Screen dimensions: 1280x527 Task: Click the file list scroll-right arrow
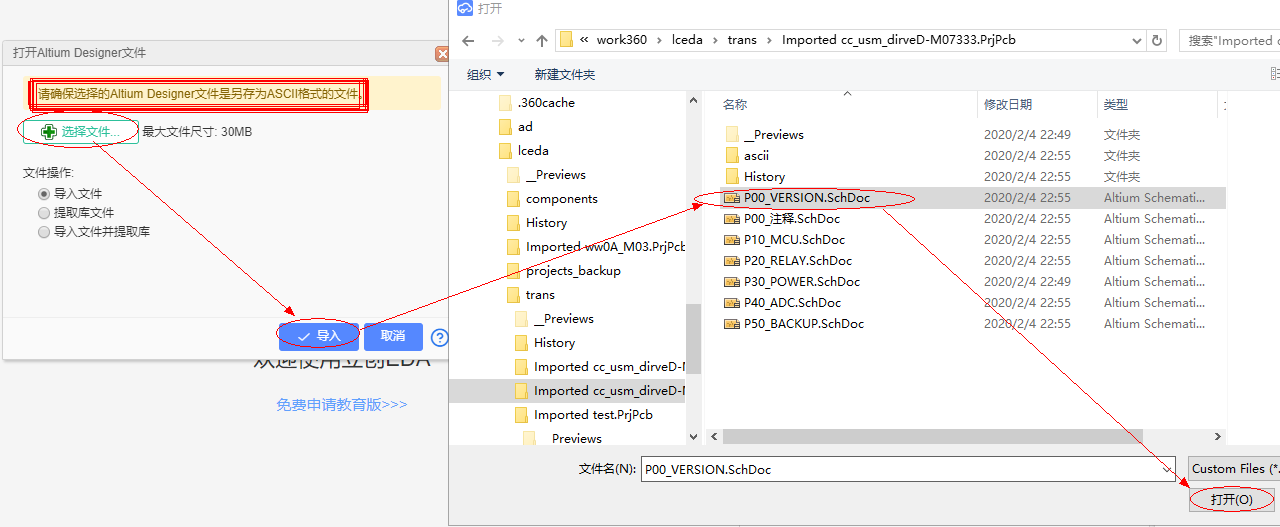click(1218, 437)
